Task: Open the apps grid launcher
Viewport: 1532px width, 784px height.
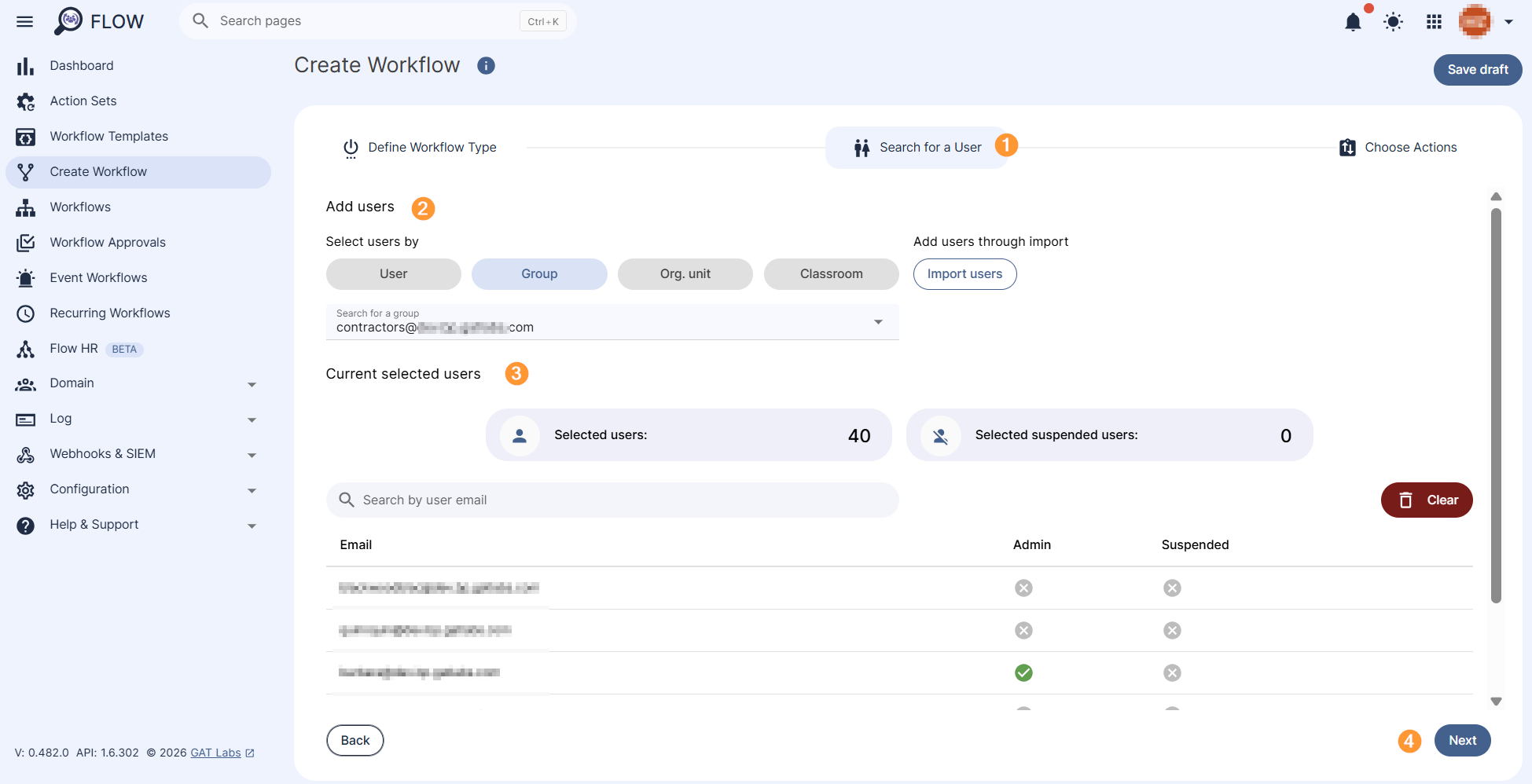Action: point(1434,21)
